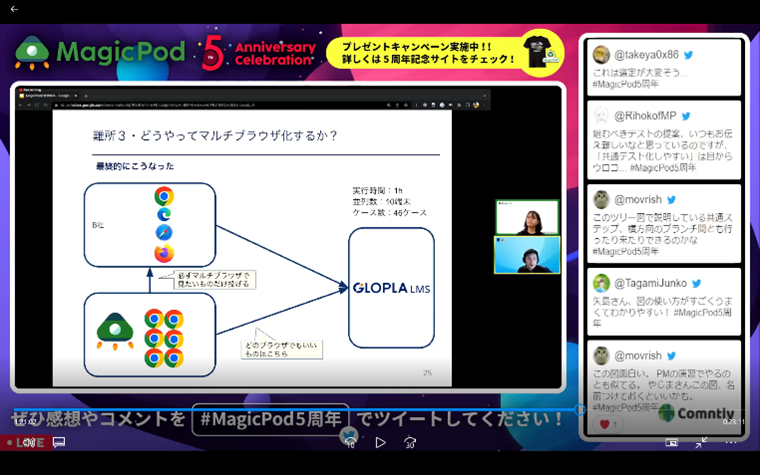The width and height of the screenshot is (760, 475).
Task: Click the recorded browser tab in slide window
Action: [48, 96]
